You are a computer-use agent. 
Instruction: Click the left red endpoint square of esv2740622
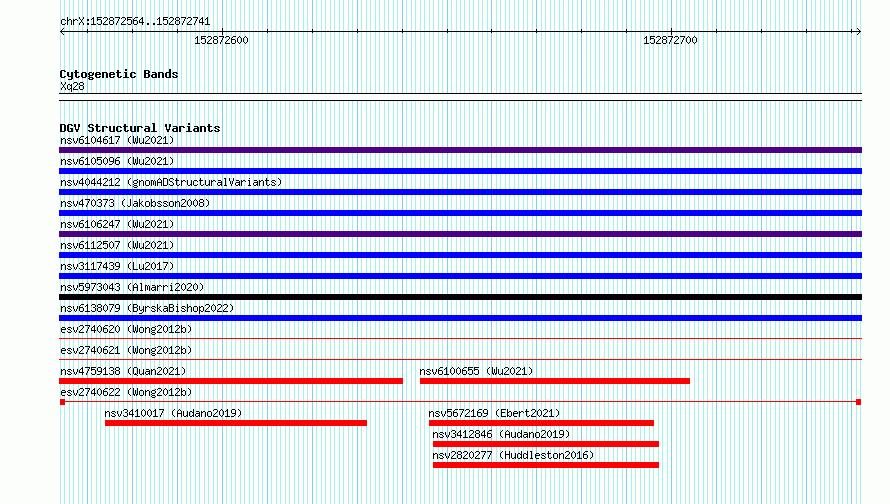pos(62,402)
